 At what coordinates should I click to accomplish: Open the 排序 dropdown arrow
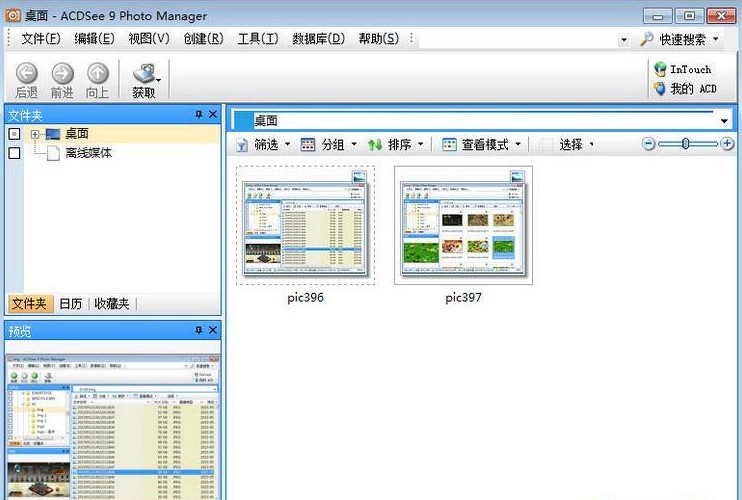[x=420, y=144]
